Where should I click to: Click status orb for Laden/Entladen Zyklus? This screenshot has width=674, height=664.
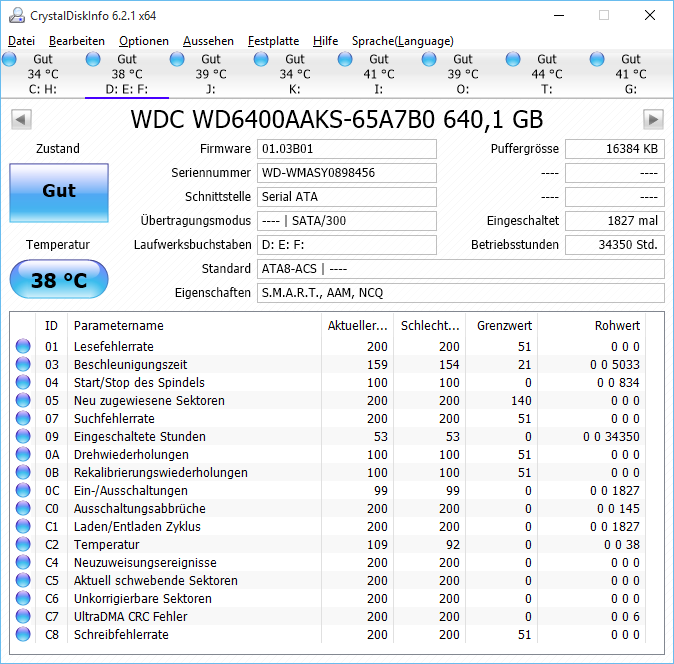(23, 526)
